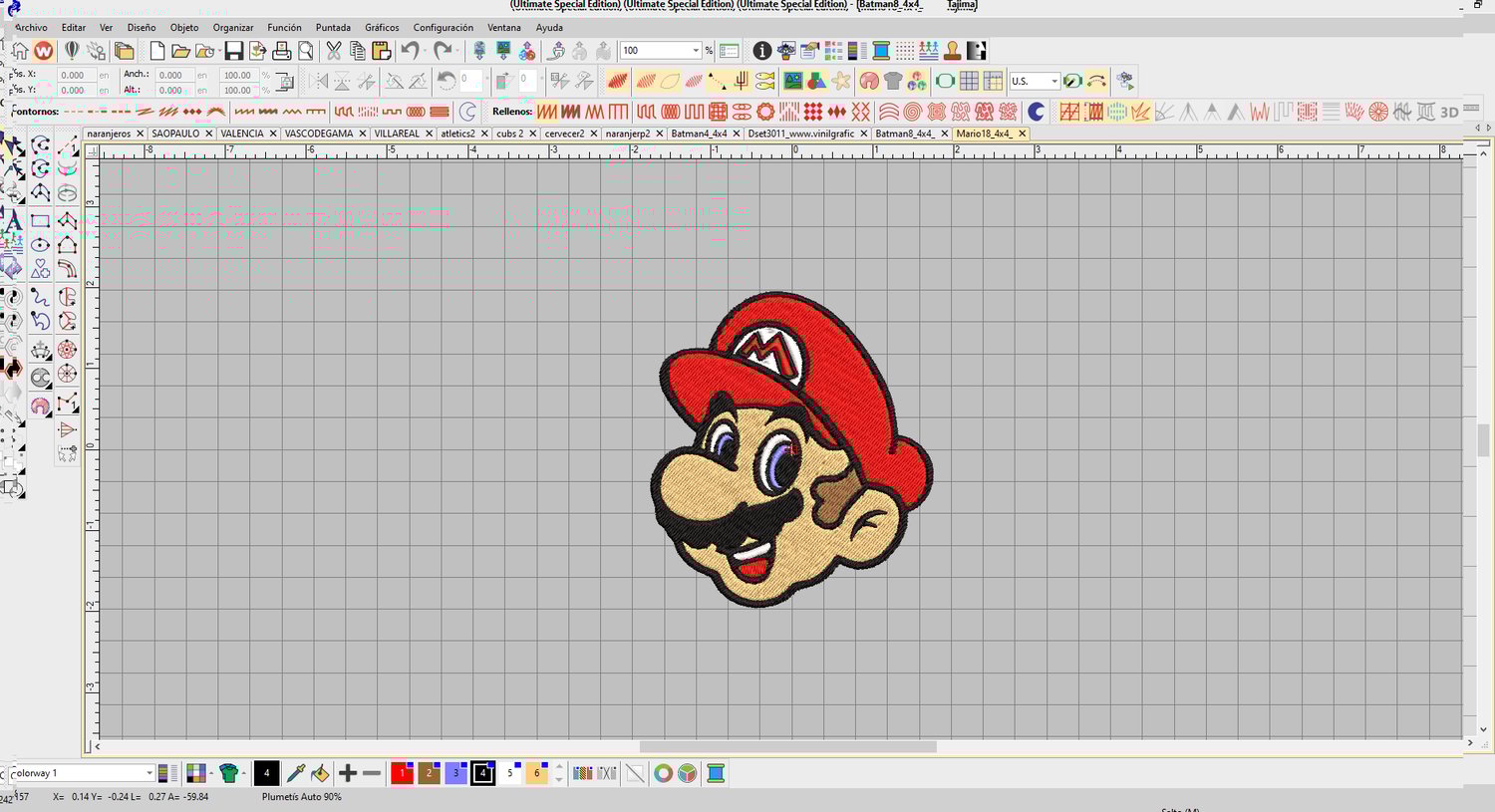Click the Print icon in toolbar
The width and height of the screenshot is (1495, 812).
coord(282,51)
